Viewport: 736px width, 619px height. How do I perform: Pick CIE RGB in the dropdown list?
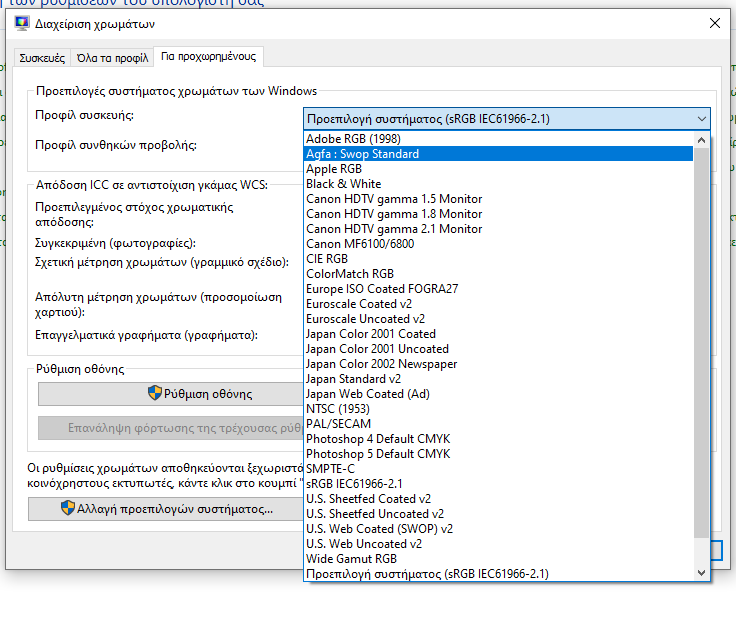pos(499,259)
